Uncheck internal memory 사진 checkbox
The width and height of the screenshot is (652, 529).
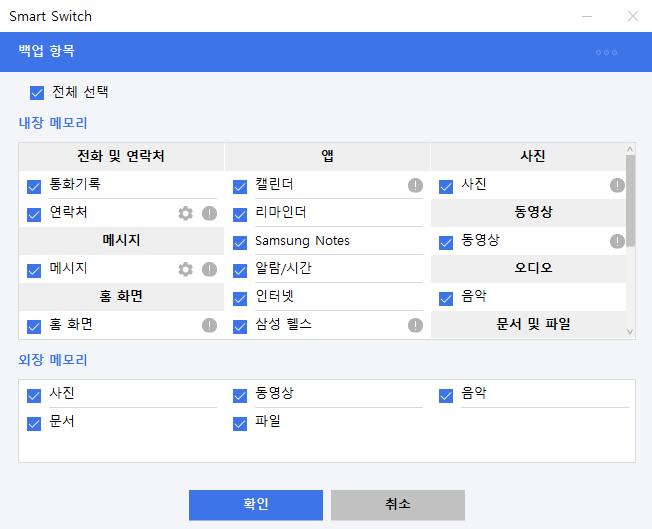pos(446,187)
